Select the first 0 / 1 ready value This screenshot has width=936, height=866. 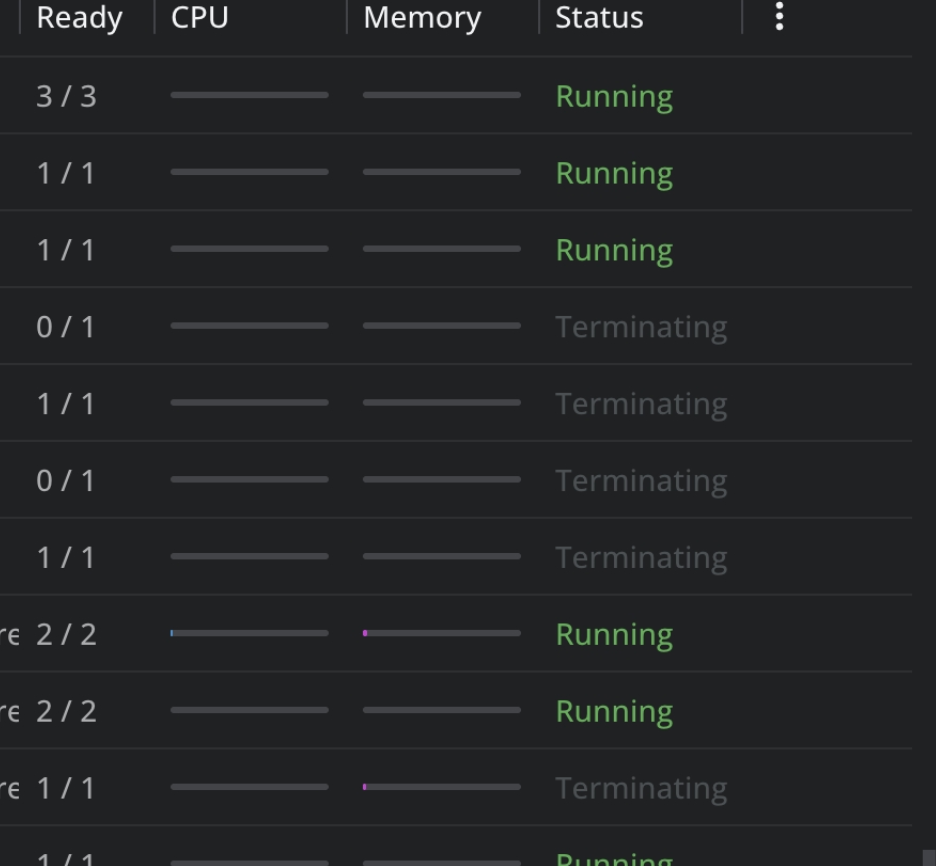tap(66, 327)
